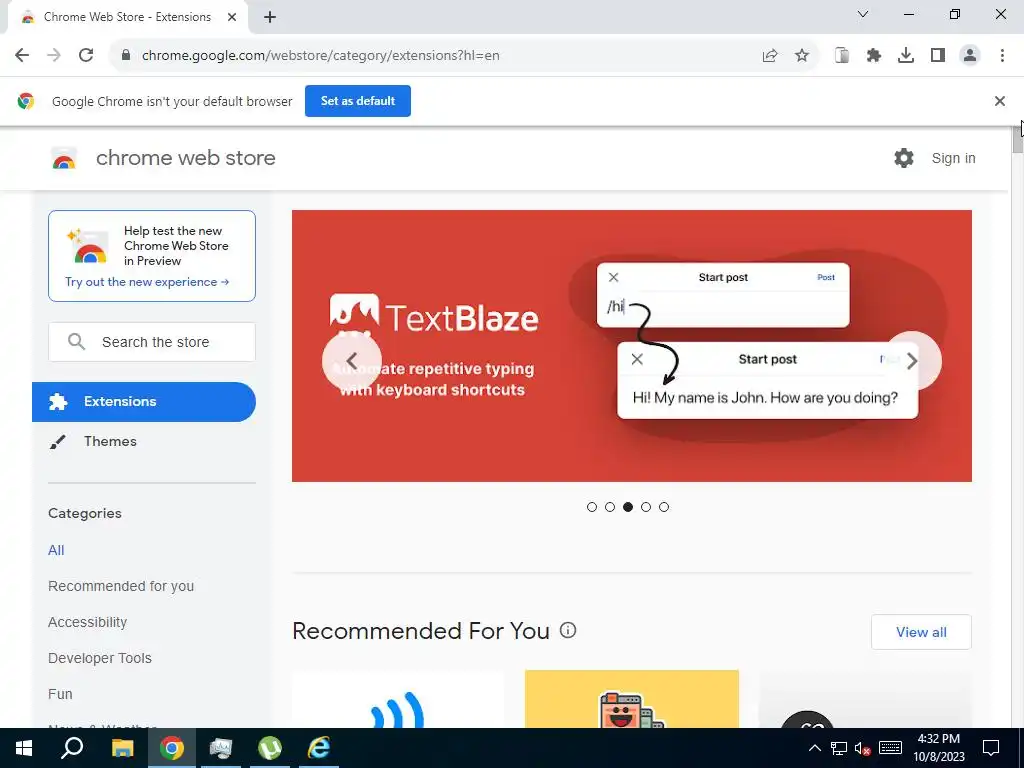
Task: Open the Chrome three-dot menu
Action: point(1002,56)
